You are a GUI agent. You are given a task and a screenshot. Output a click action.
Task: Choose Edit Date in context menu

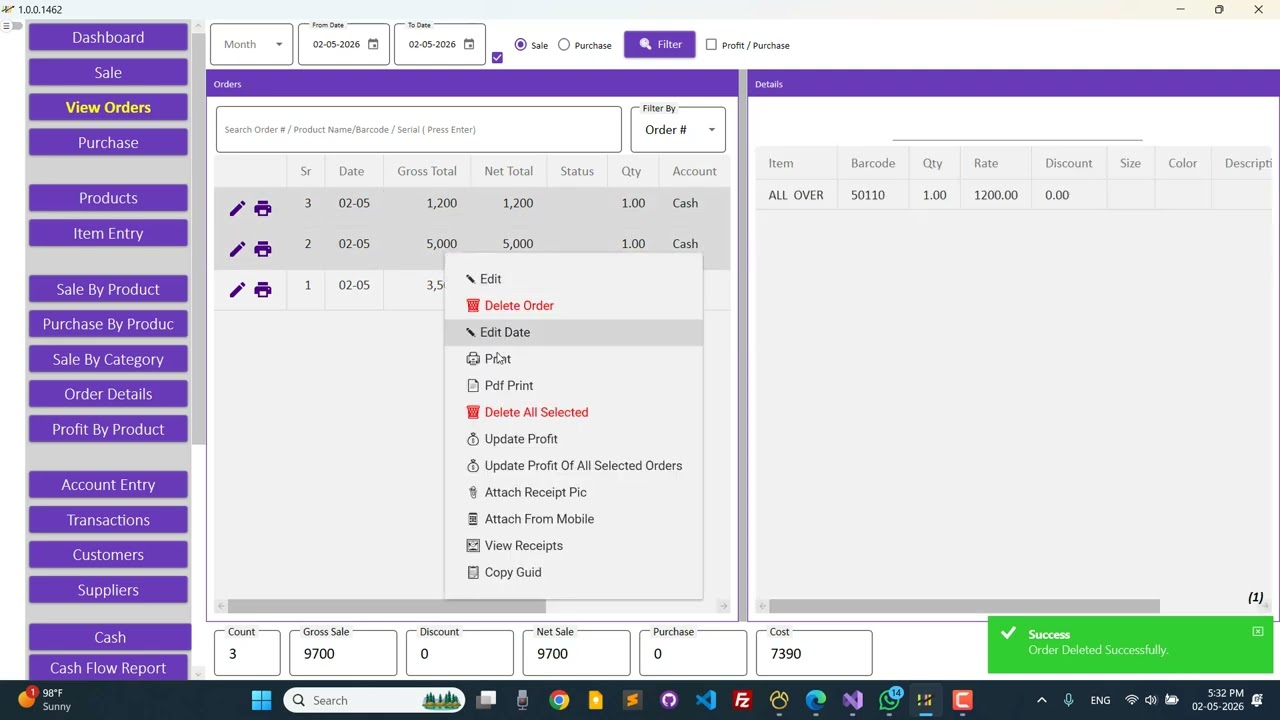pyautogui.click(x=574, y=332)
